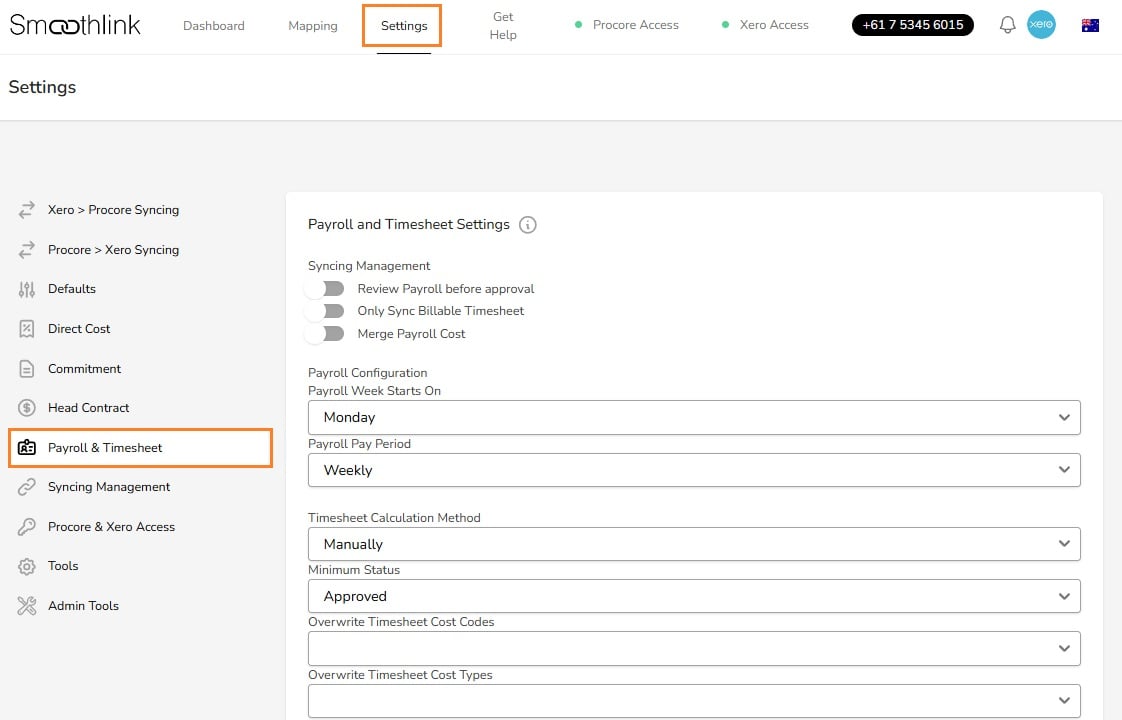Select the Admin Tools wrench icon
Viewport: 1122px width, 720px height.
pyautogui.click(x=25, y=605)
